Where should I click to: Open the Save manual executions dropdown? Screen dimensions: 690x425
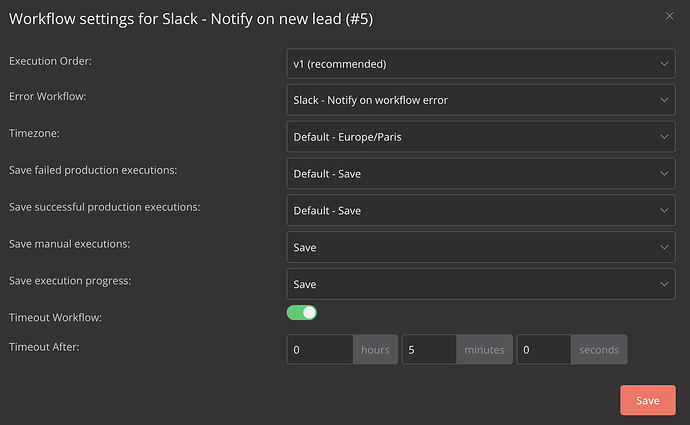pyautogui.click(x=481, y=247)
